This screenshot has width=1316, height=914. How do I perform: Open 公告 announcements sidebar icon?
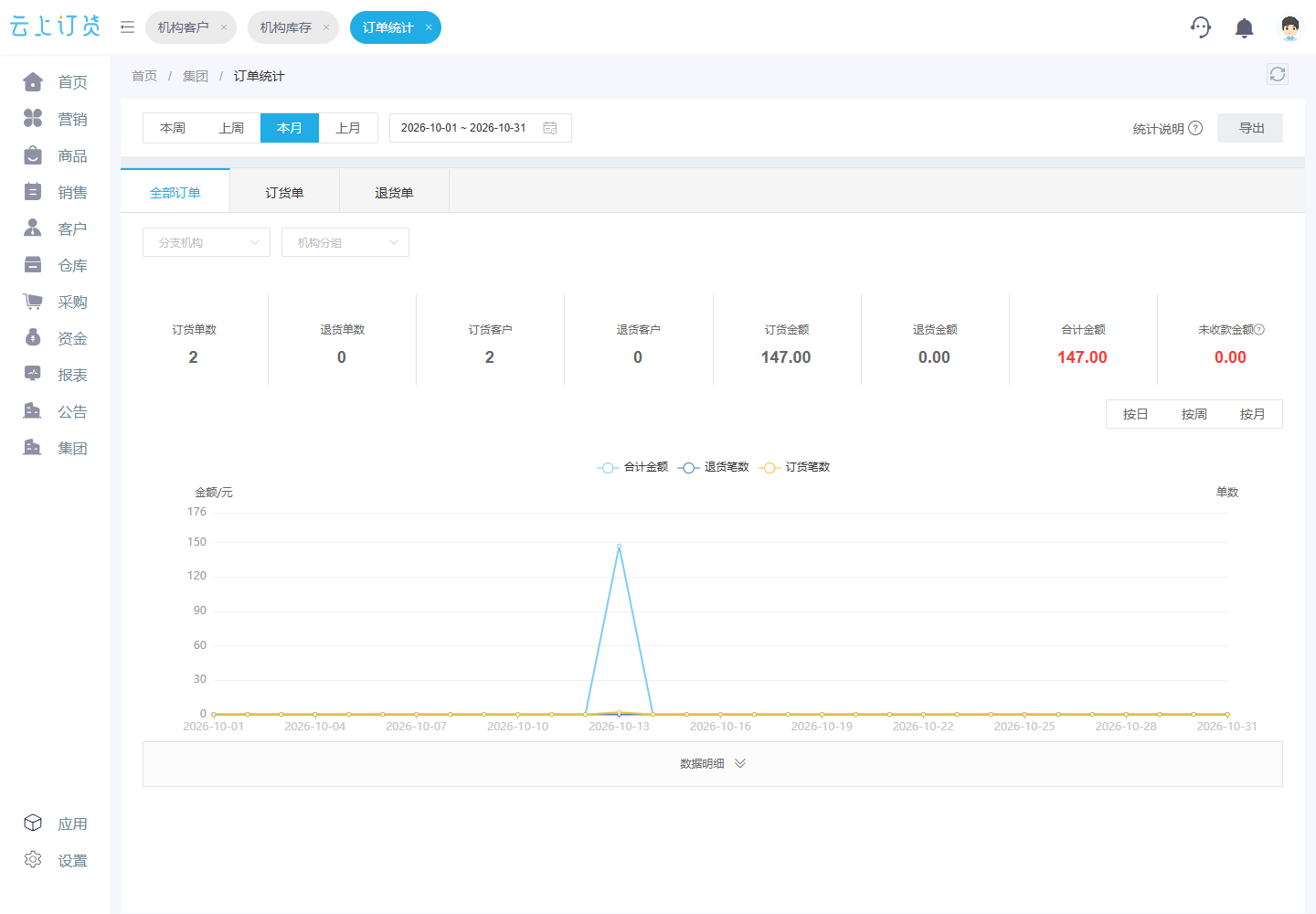[x=33, y=411]
